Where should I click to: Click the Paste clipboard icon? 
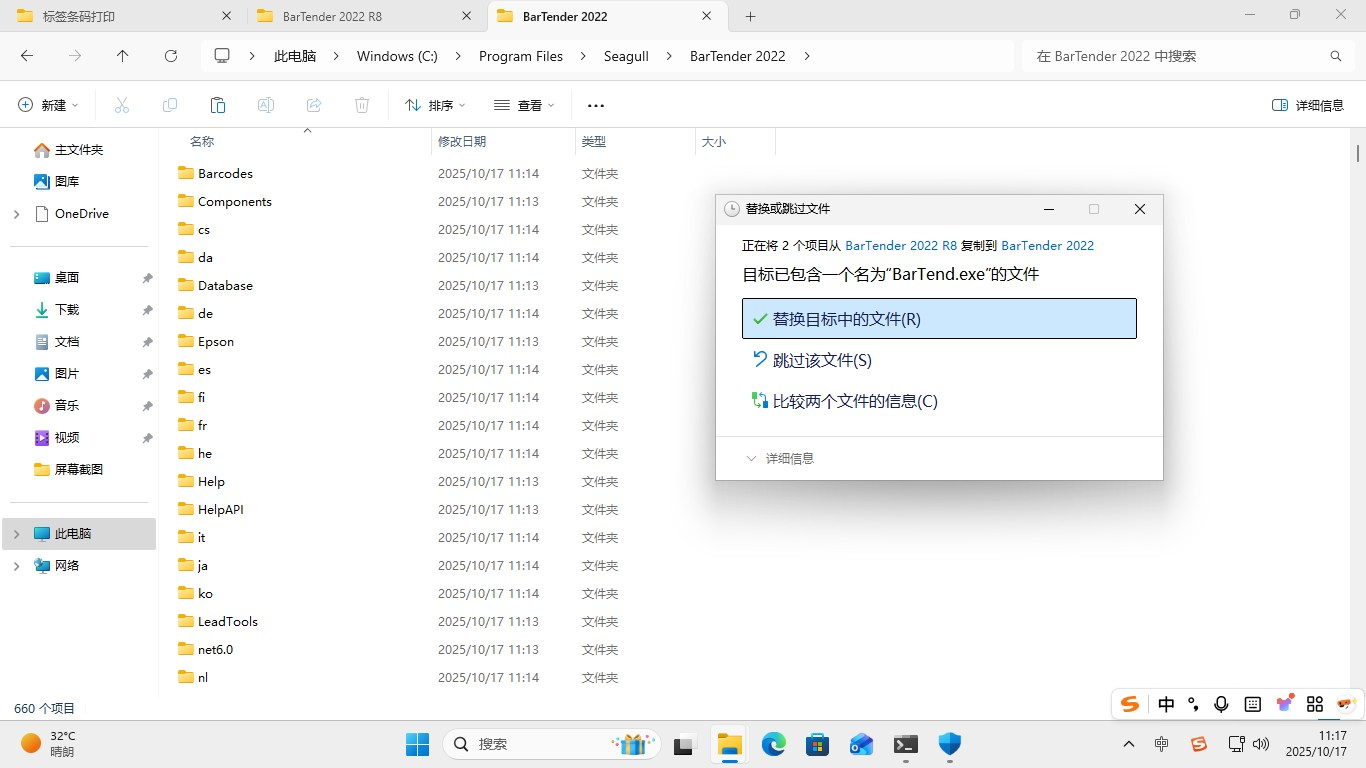click(218, 105)
